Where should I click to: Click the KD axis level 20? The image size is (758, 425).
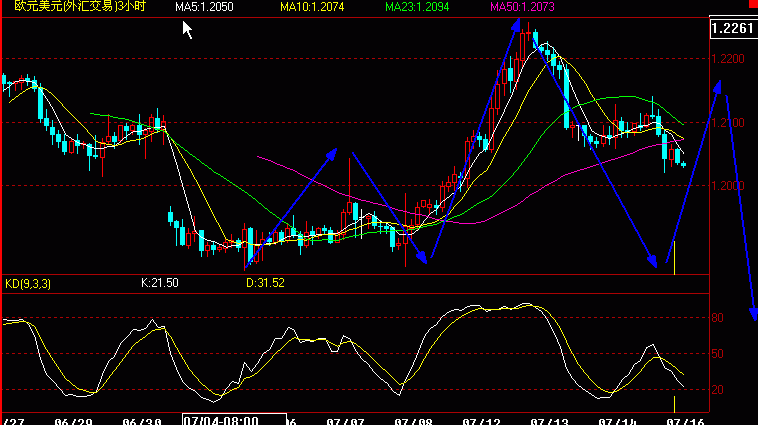coord(717,390)
